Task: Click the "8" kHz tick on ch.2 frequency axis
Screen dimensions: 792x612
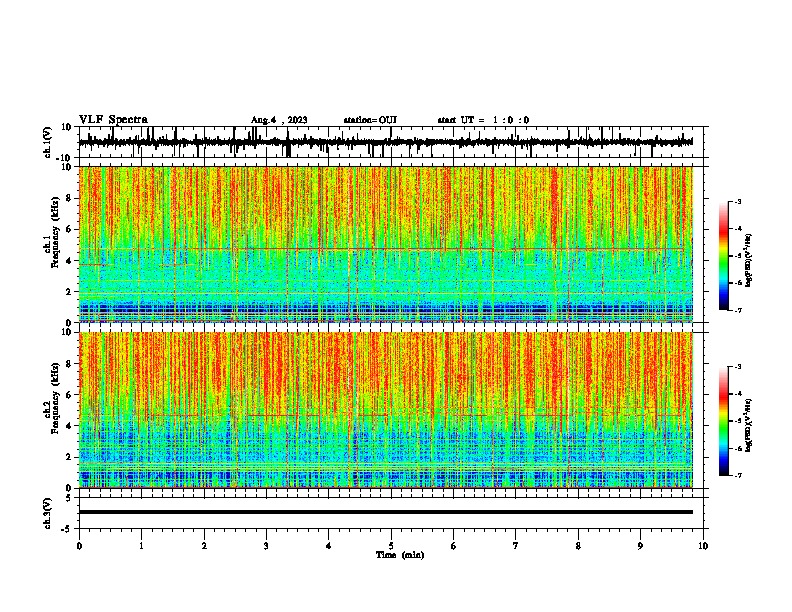Action: pyautogui.click(x=70, y=364)
